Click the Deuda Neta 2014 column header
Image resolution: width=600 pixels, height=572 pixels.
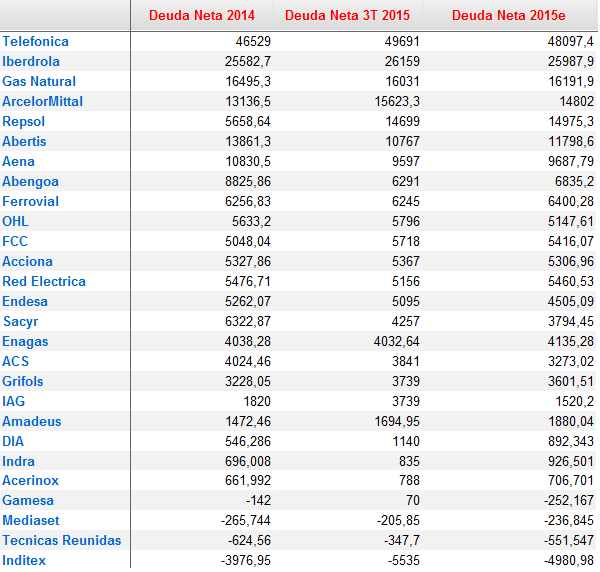201,15
